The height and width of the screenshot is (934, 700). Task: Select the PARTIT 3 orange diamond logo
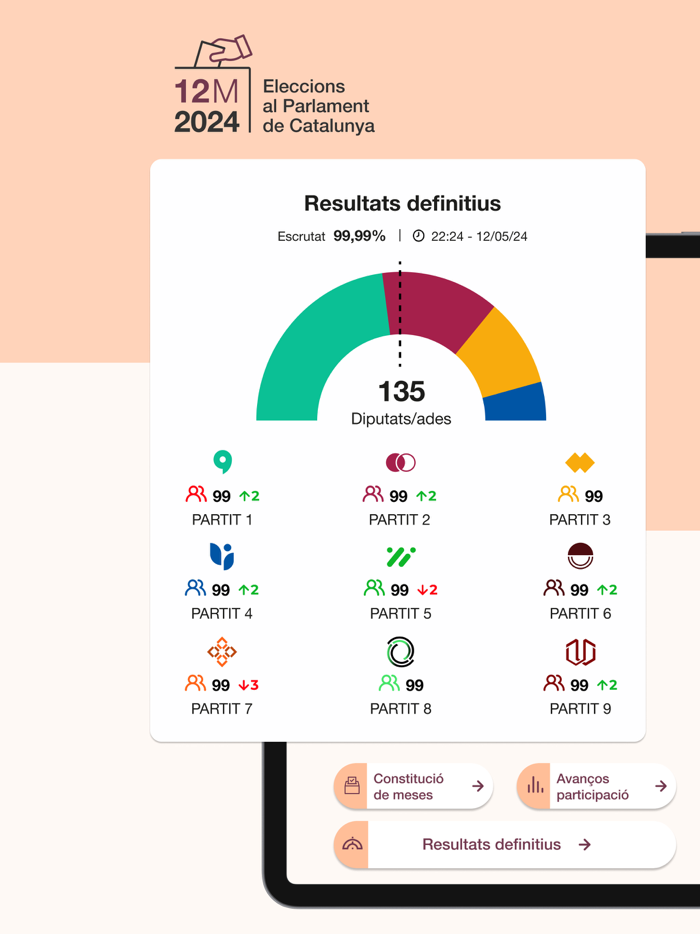pyautogui.click(x=579, y=461)
